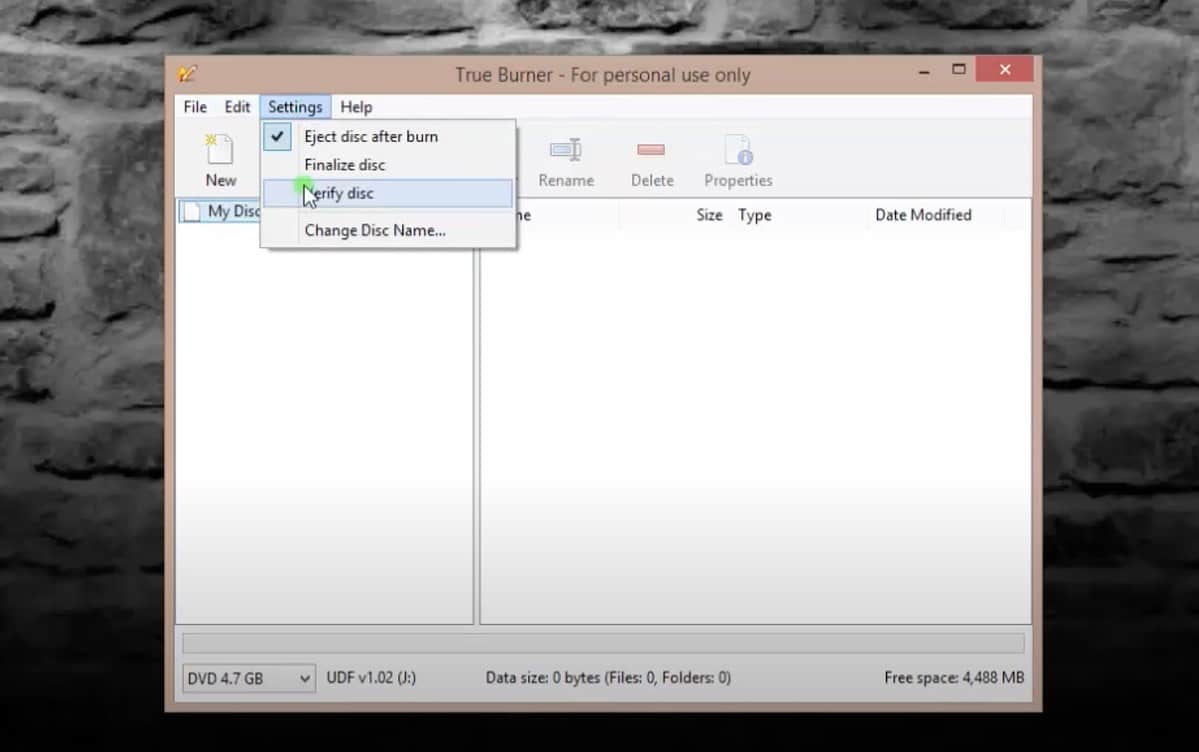Screen dimensions: 1199x752
Task: Close the True Burner window
Action: (x=1005, y=70)
